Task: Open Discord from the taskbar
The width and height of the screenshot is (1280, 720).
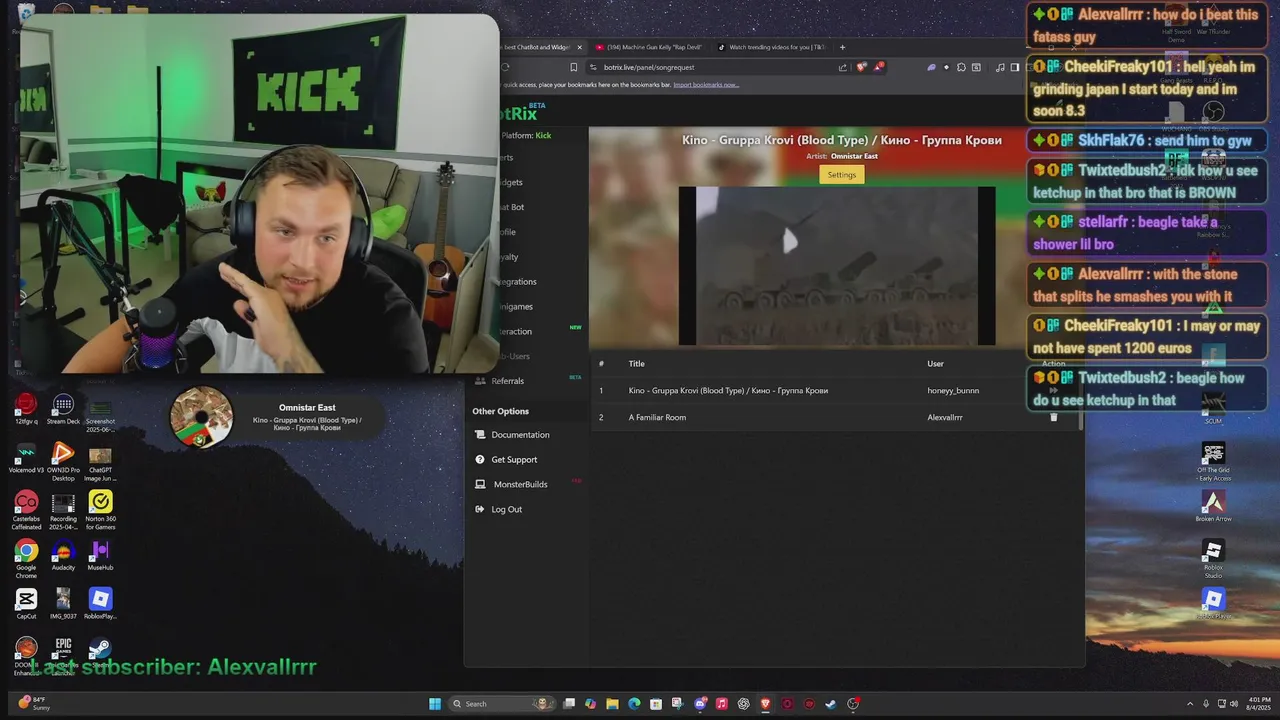Action: [700, 704]
